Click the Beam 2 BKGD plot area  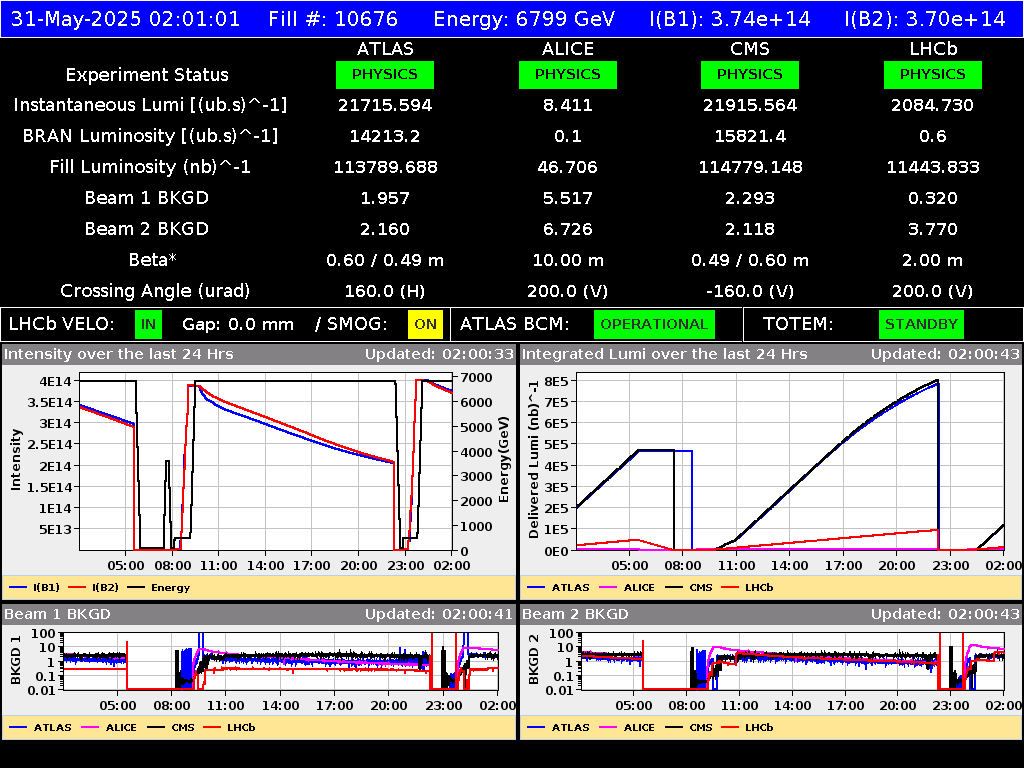[x=793, y=661]
